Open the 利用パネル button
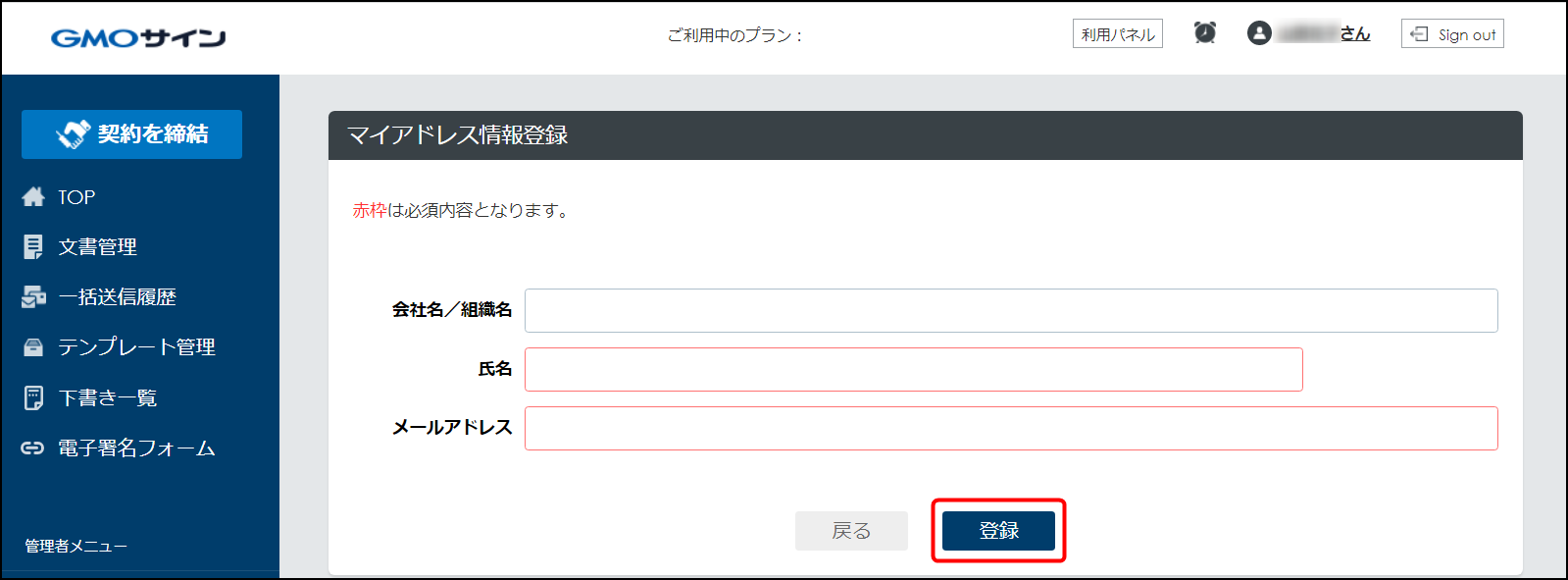The width and height of the screenshot is (1568, 580). [1118, 34]
